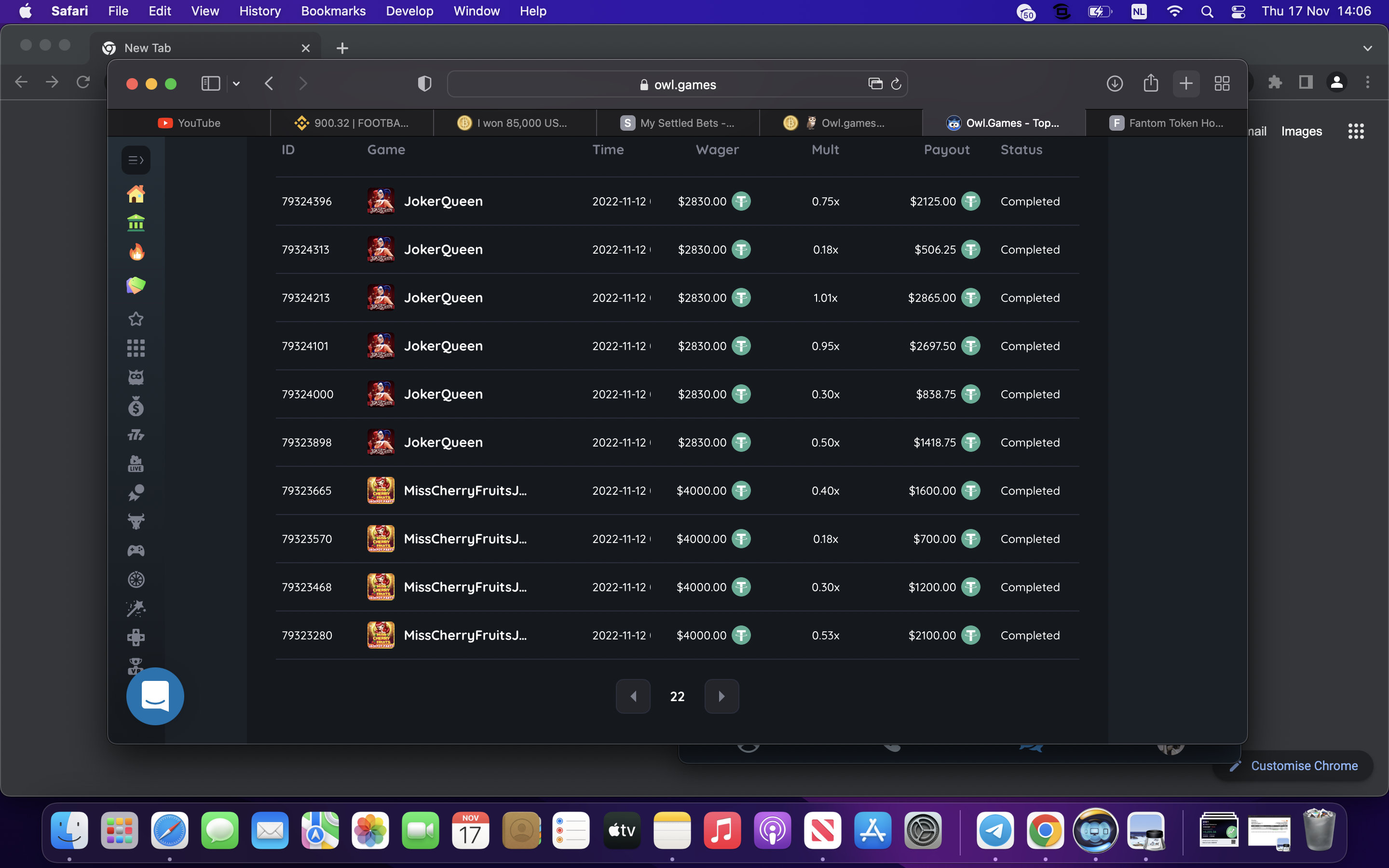Reload the owl.games page in Safari
The width and height of the screenshot is (1389, 868).
pos(896,84)
